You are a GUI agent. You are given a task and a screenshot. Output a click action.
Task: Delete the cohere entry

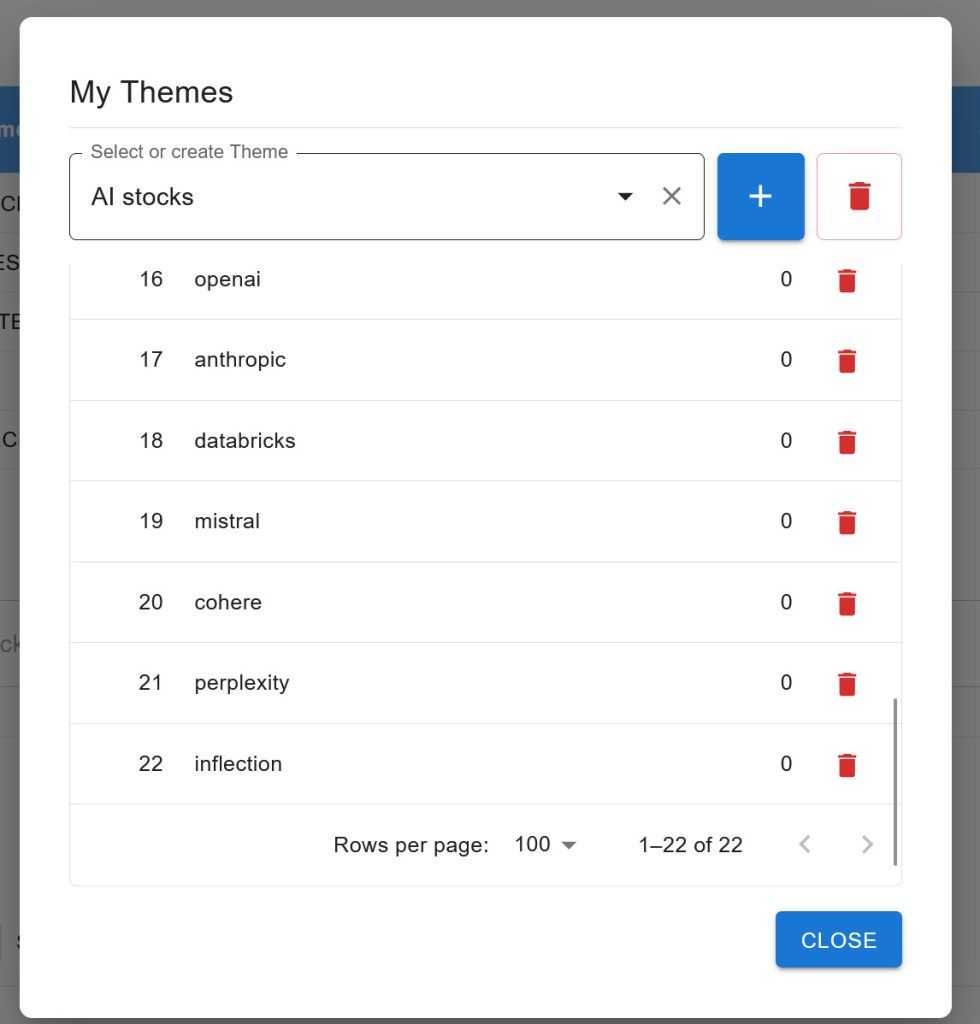tap(846, 603)
